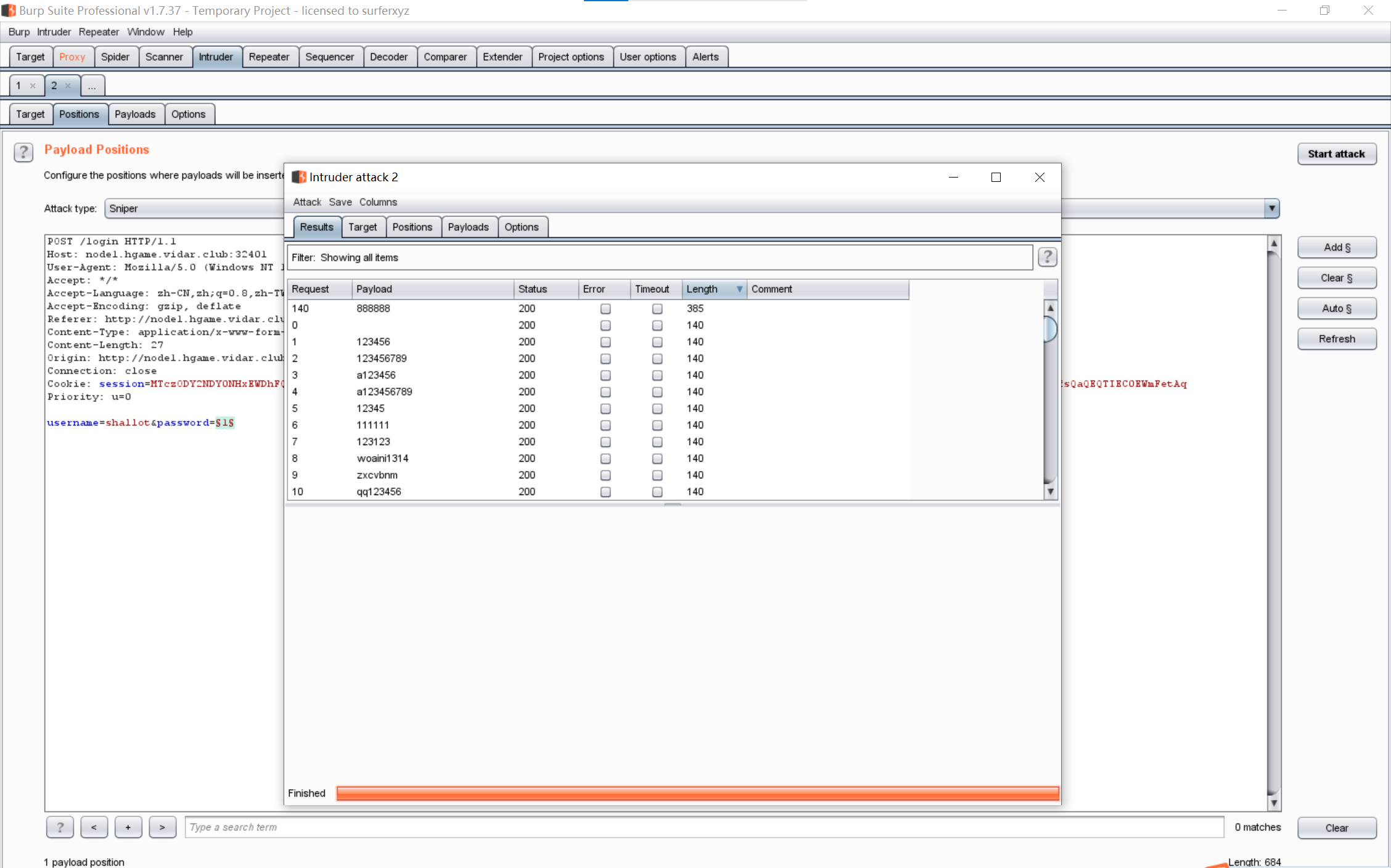This screenshot has height=868, width=1391.
Task: Toggle Timeout checkbox for payload 123456789
Action: pyautogui.click(x=657, y=359)
